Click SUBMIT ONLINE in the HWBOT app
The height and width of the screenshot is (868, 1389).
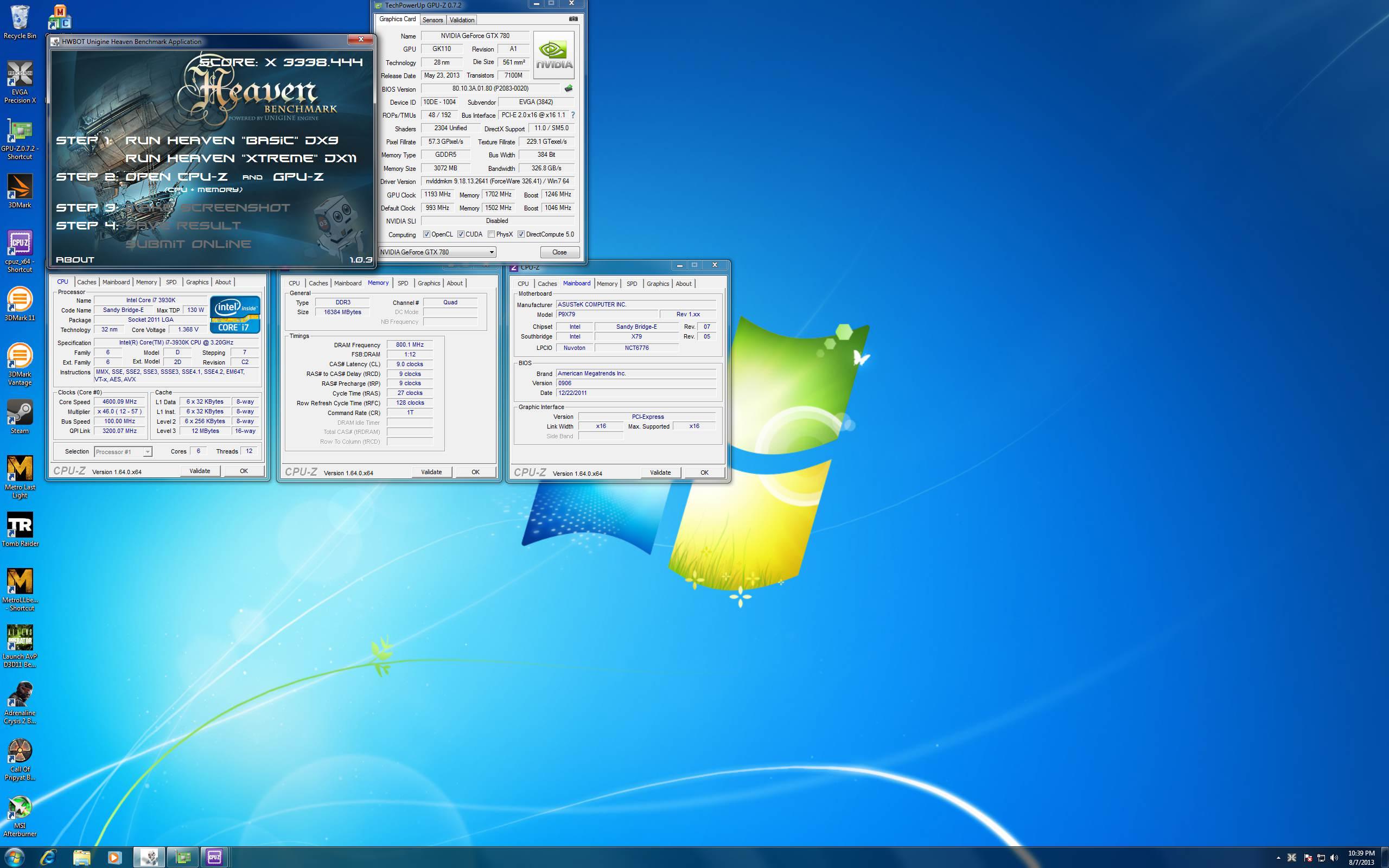(188, 244)
